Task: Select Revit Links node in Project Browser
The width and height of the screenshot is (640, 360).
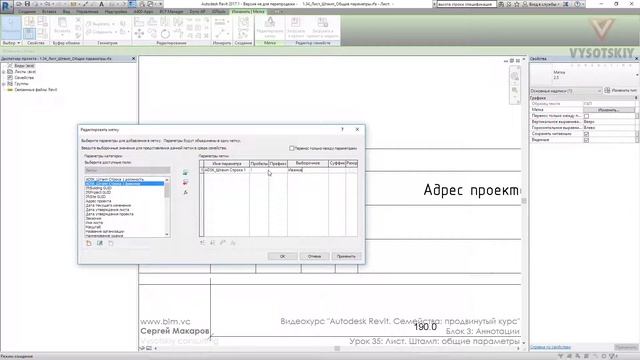Action: (36, 90)
